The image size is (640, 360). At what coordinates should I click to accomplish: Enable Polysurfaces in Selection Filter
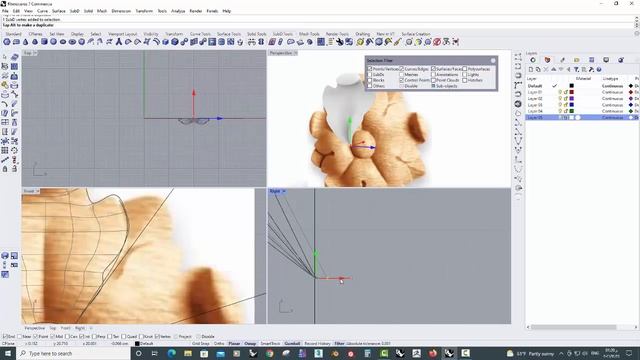[465, 69]
